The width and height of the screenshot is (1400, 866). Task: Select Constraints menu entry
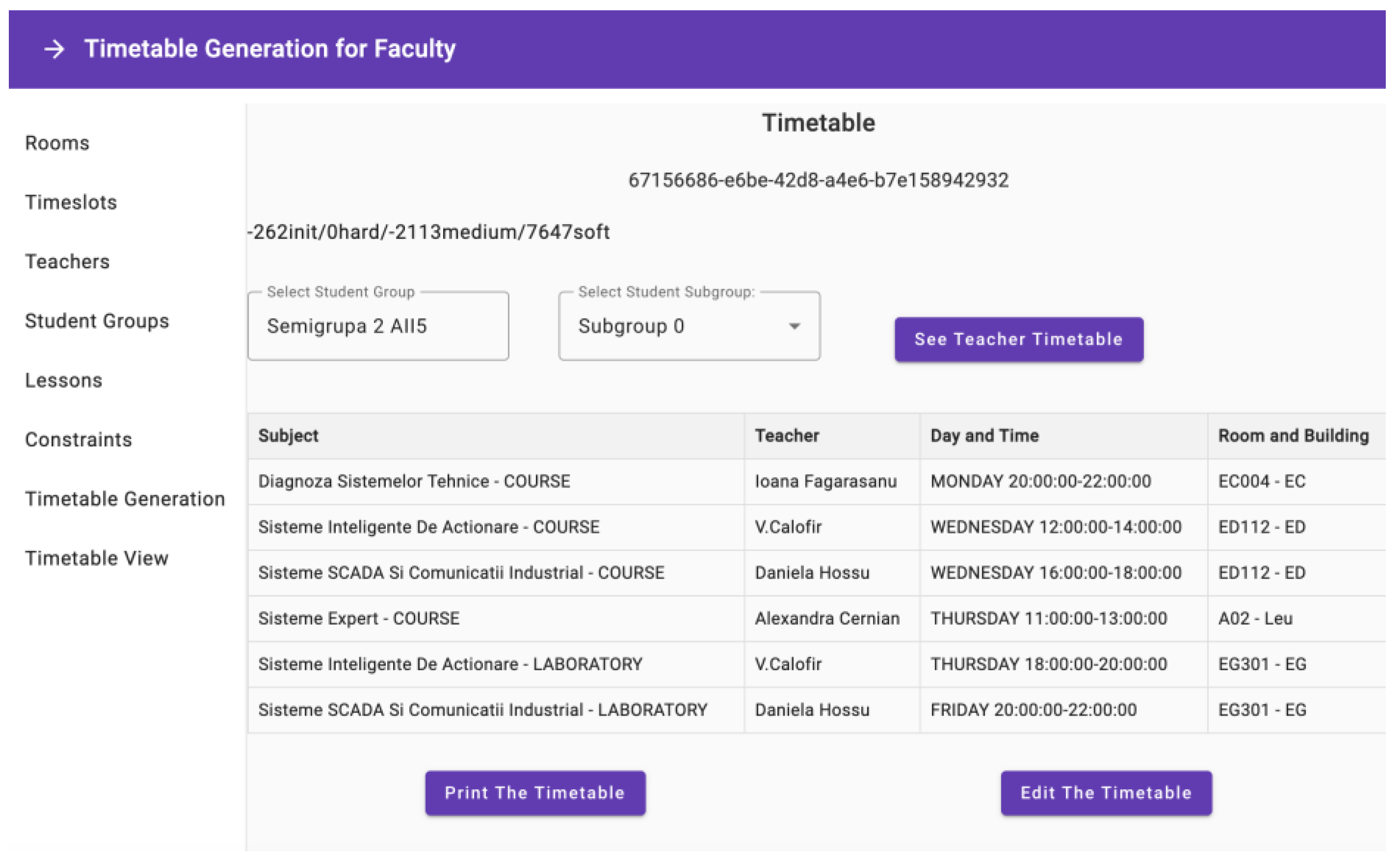tap(78, 440)
